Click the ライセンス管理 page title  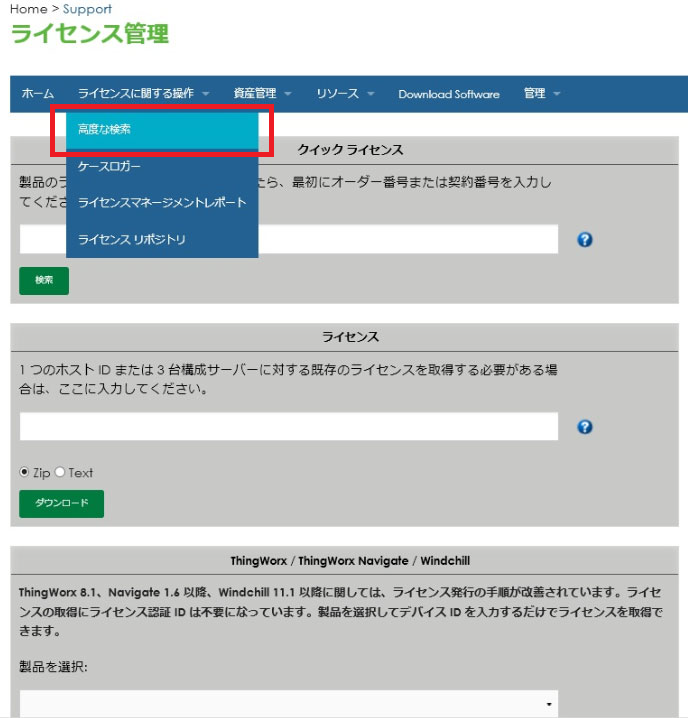[x=90, y=34]
